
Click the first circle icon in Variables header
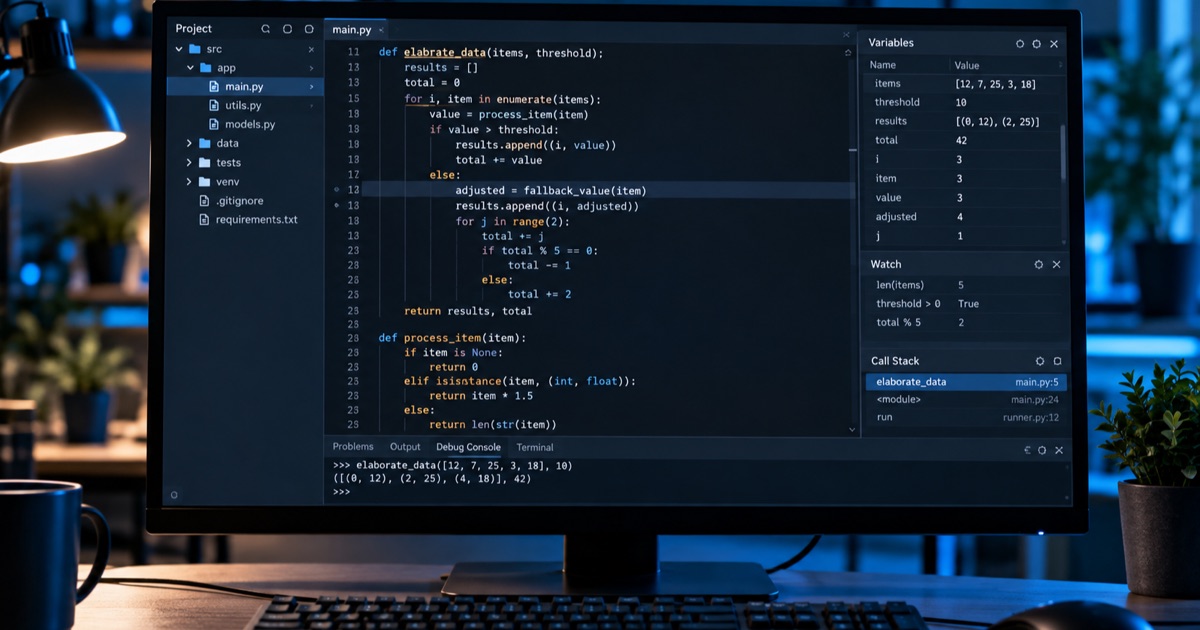point(1020,44)
